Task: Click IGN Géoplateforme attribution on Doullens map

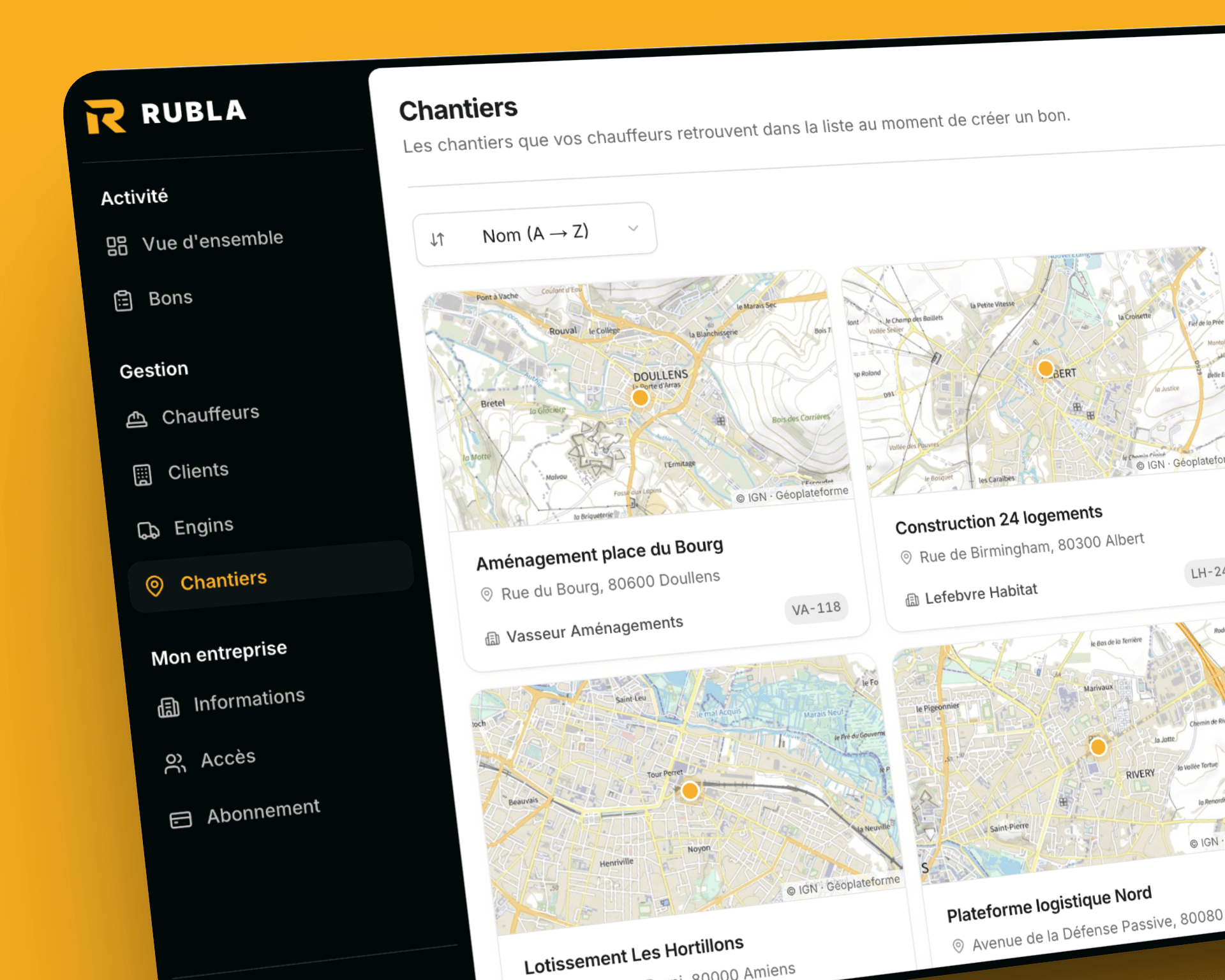Action: point(792,494)
